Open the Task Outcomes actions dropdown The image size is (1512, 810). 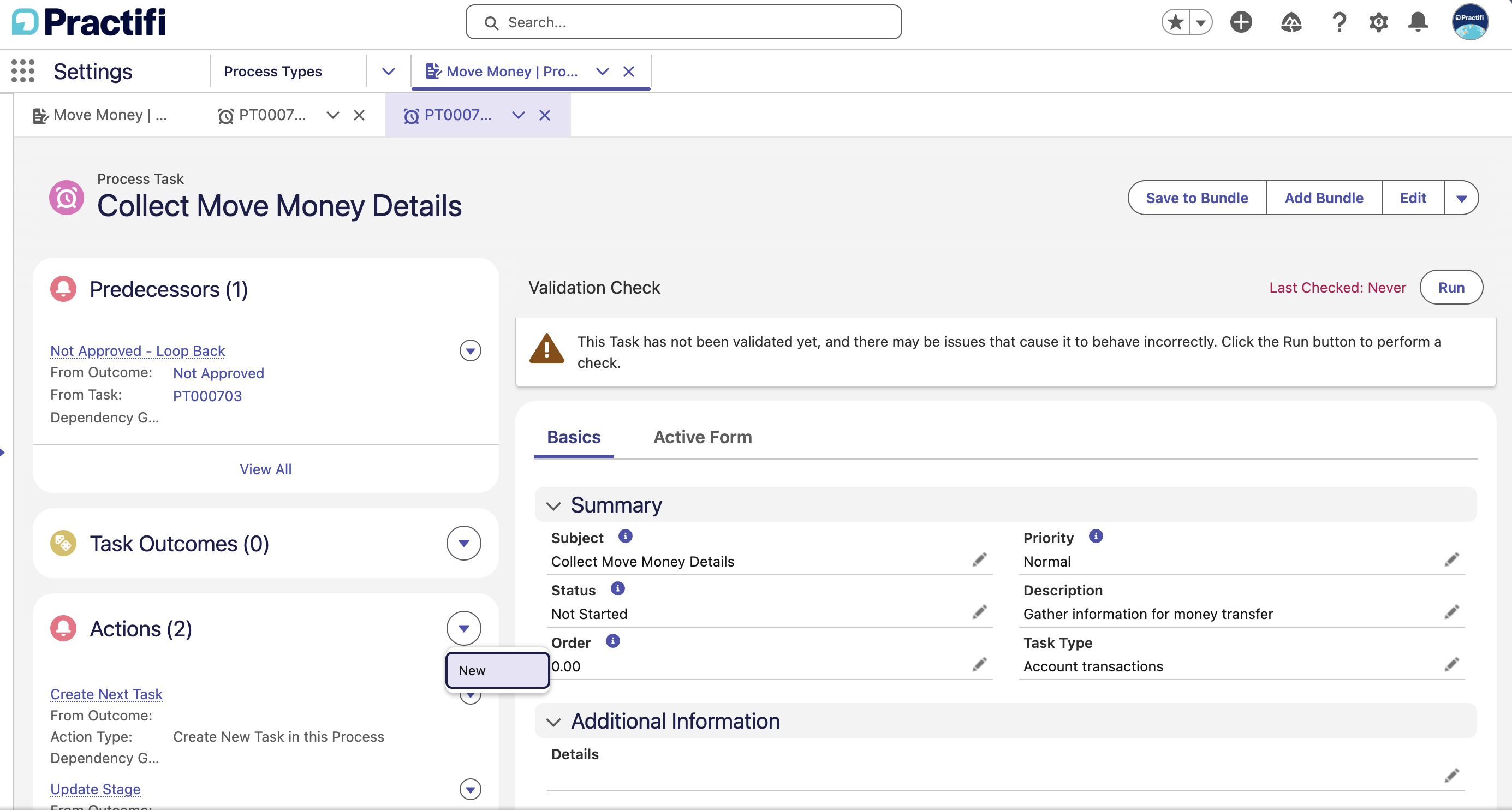pyautogui.click(x=463, y=543)
